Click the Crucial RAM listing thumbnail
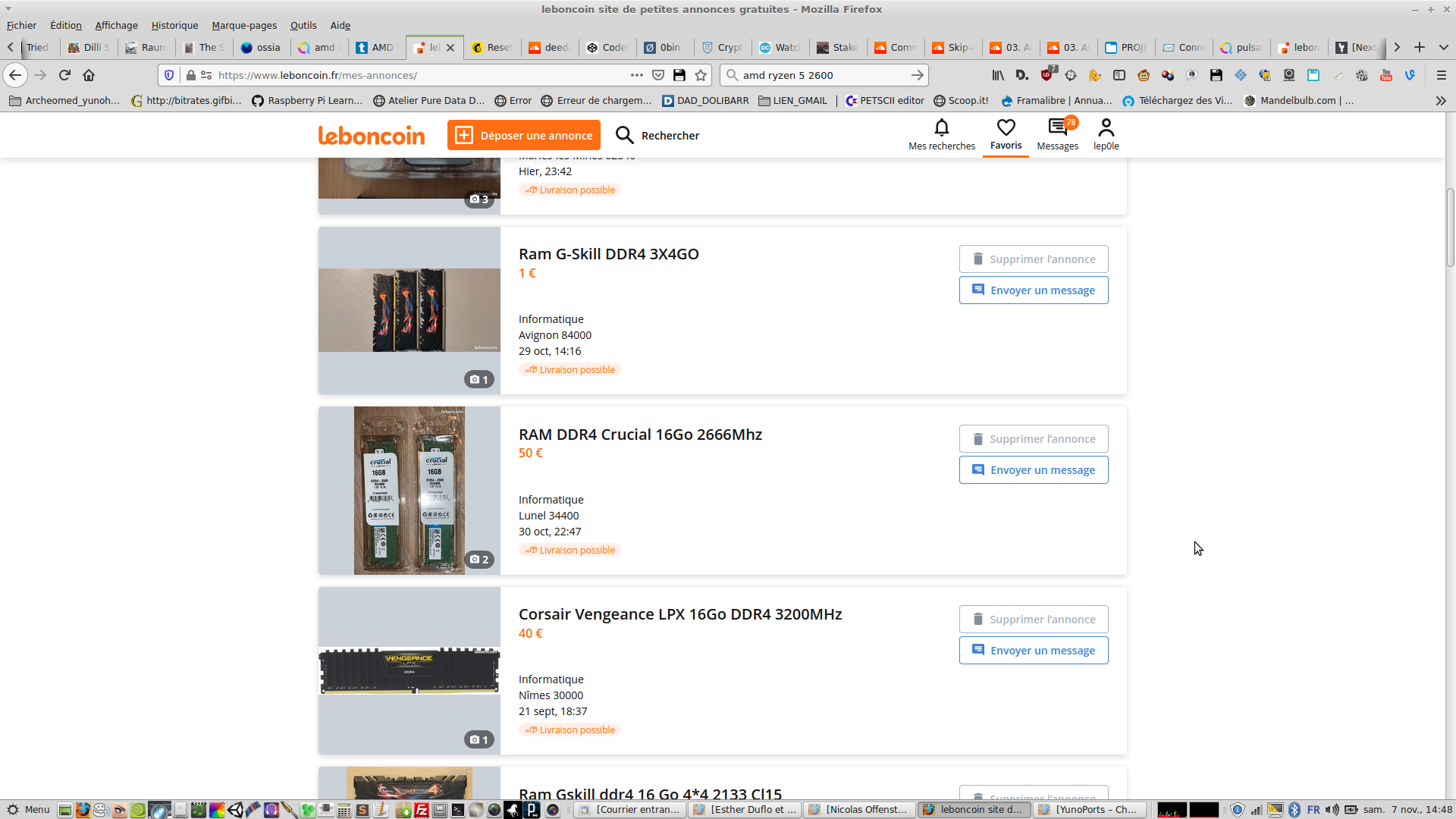The width and height of the screenshot is (1456, 819). [x=409, y=491]
